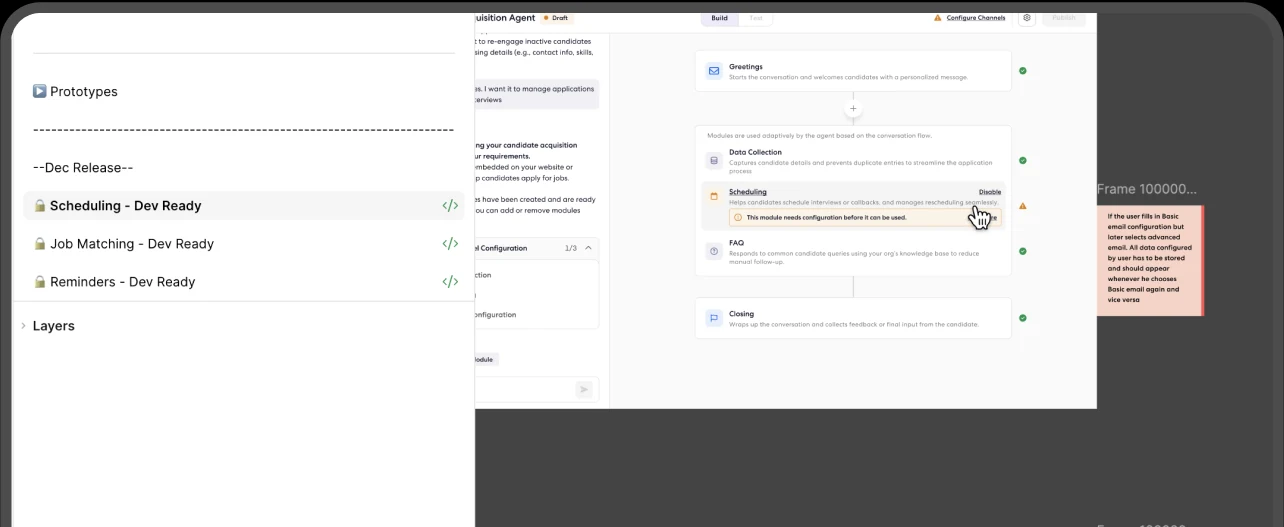The width and height of the screenshot is (1284, 527).
Task: Open the settings gear in header
Action: [1027, 17]
